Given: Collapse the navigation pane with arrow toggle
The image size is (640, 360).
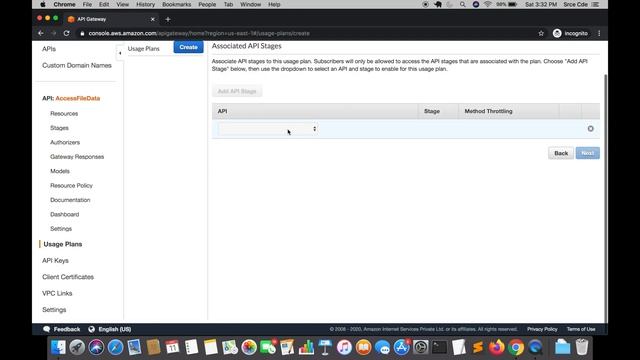Looking at the screenshot, I should tap(120, 53).
